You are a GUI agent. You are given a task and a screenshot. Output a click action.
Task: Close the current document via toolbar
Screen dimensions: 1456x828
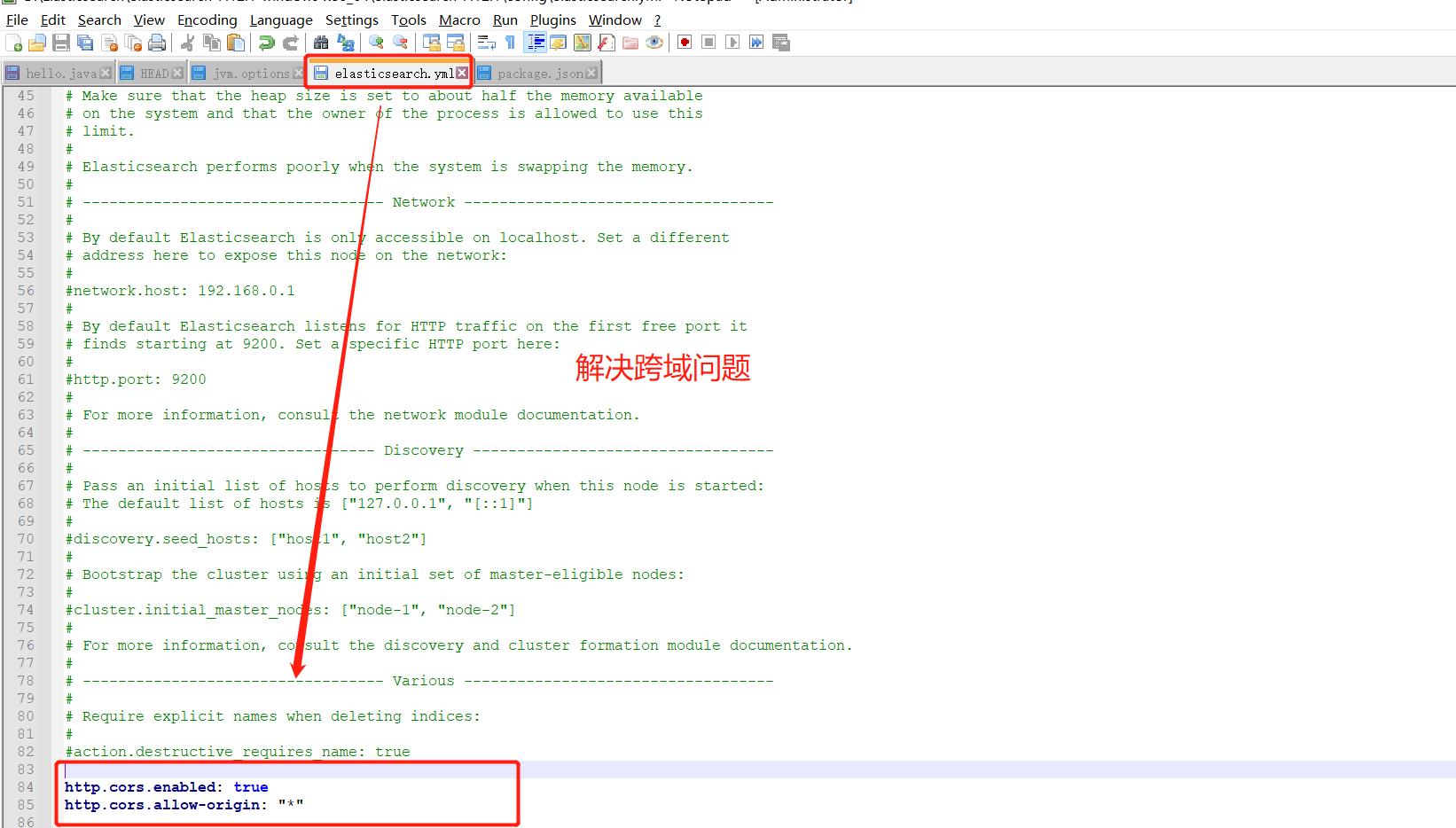coord(109,43)
